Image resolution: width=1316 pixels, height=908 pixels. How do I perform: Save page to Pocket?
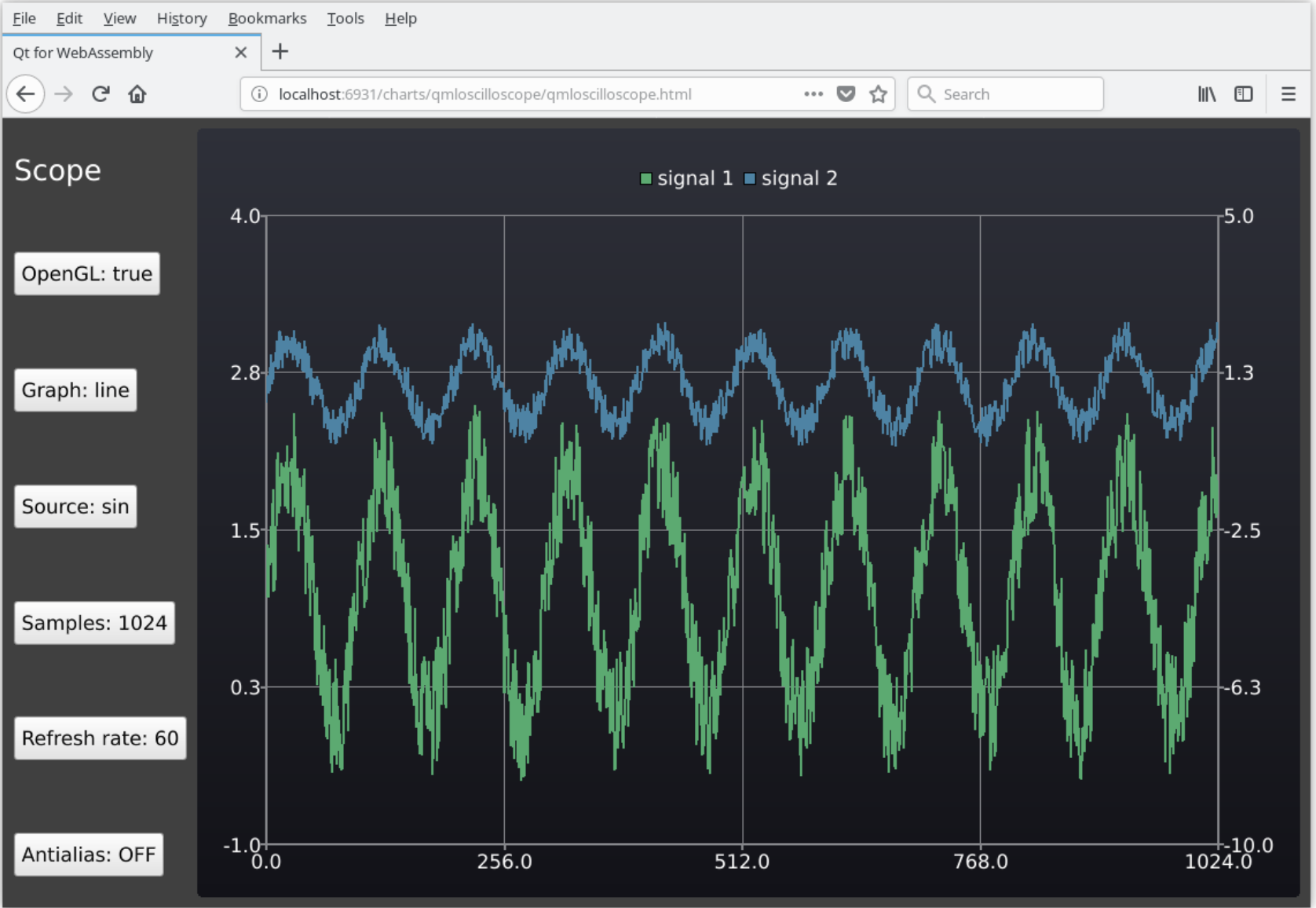846,93
